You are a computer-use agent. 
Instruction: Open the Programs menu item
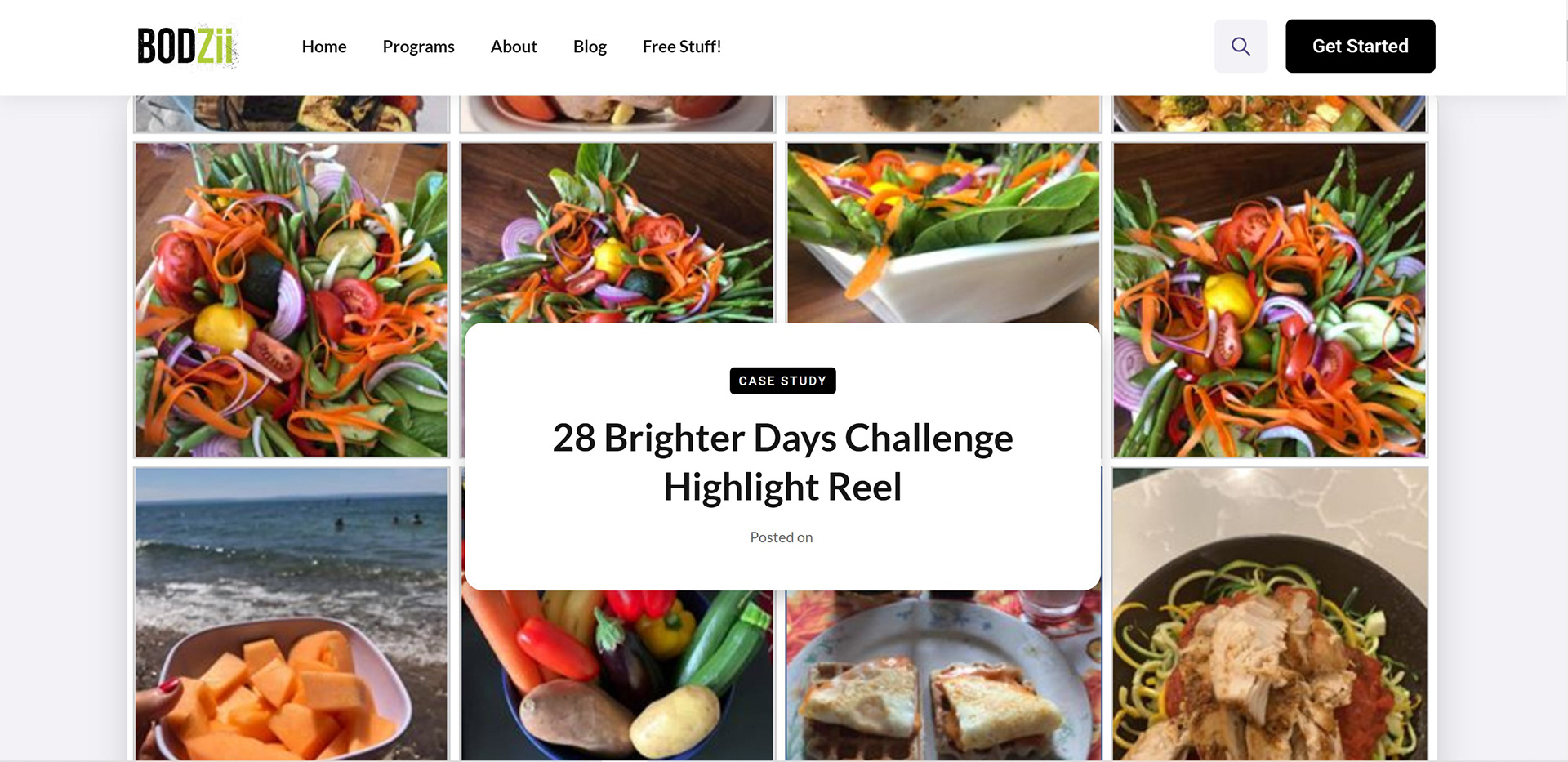coord(418,47)
